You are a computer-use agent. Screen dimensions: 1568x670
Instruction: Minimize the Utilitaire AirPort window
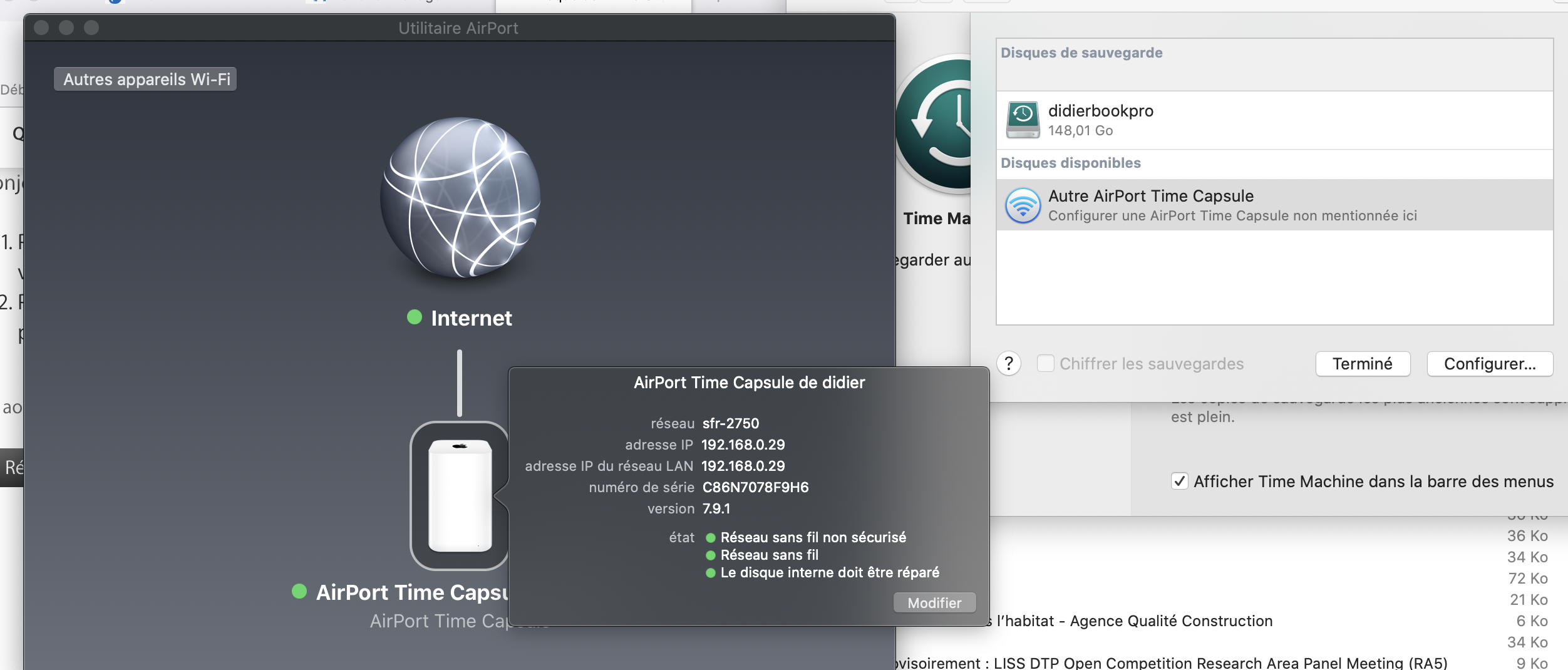click(x=66, y=28)
